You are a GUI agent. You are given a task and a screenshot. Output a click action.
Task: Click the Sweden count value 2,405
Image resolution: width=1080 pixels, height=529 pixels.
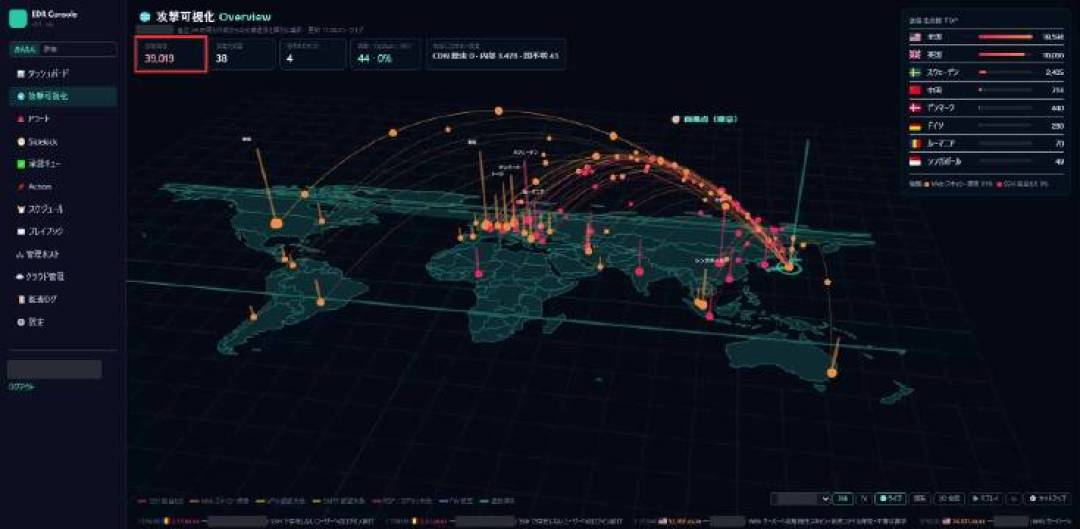point(1055,72)
